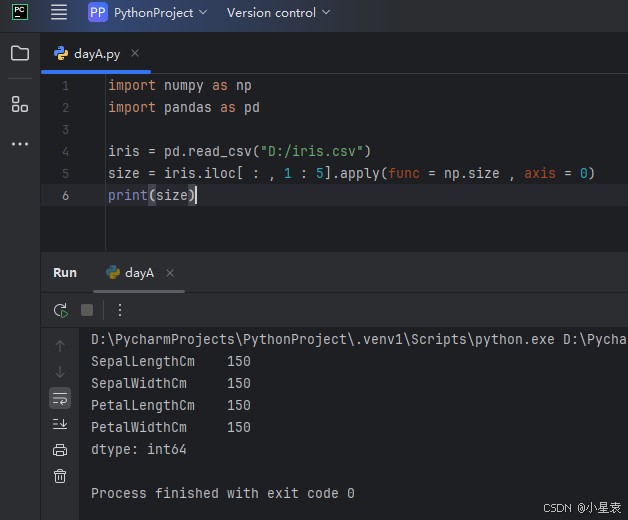
Task: Show more tool windows ellipsis in sidebar
Action: pyautogui.click(x=20, y=144)
